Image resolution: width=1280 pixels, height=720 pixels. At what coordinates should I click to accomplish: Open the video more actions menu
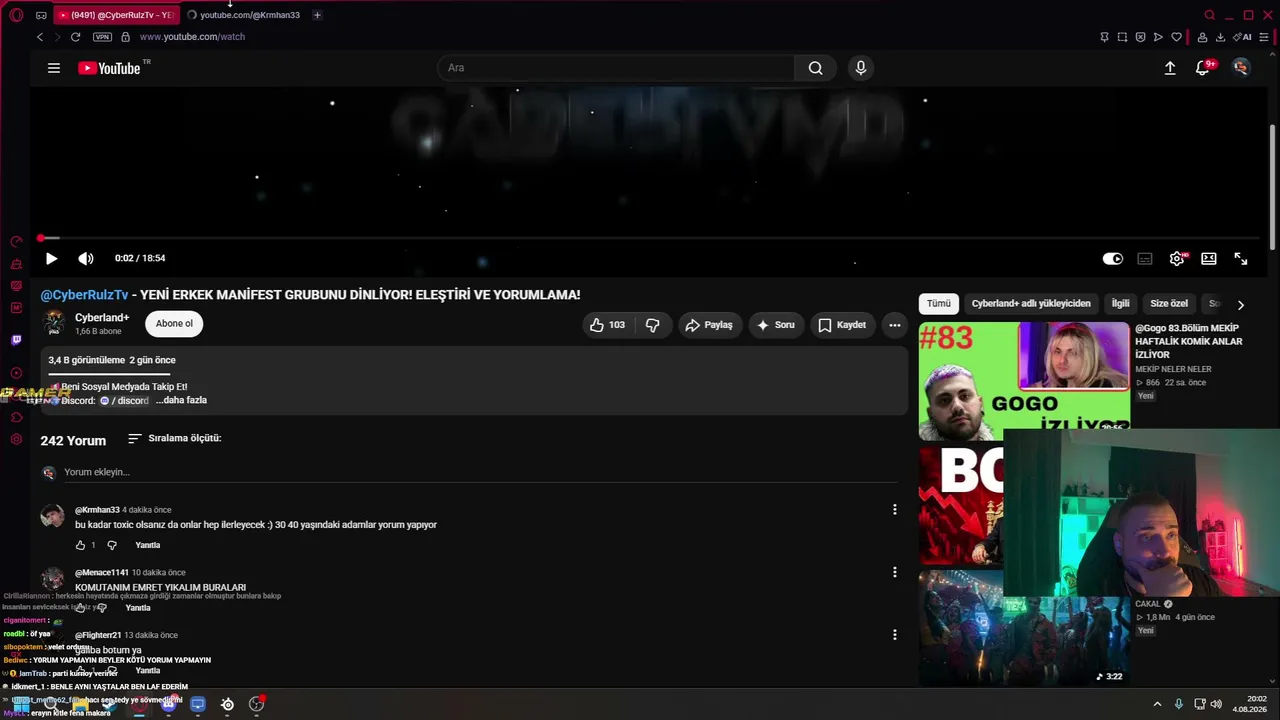pyautogui.click(x=895, y=325)
